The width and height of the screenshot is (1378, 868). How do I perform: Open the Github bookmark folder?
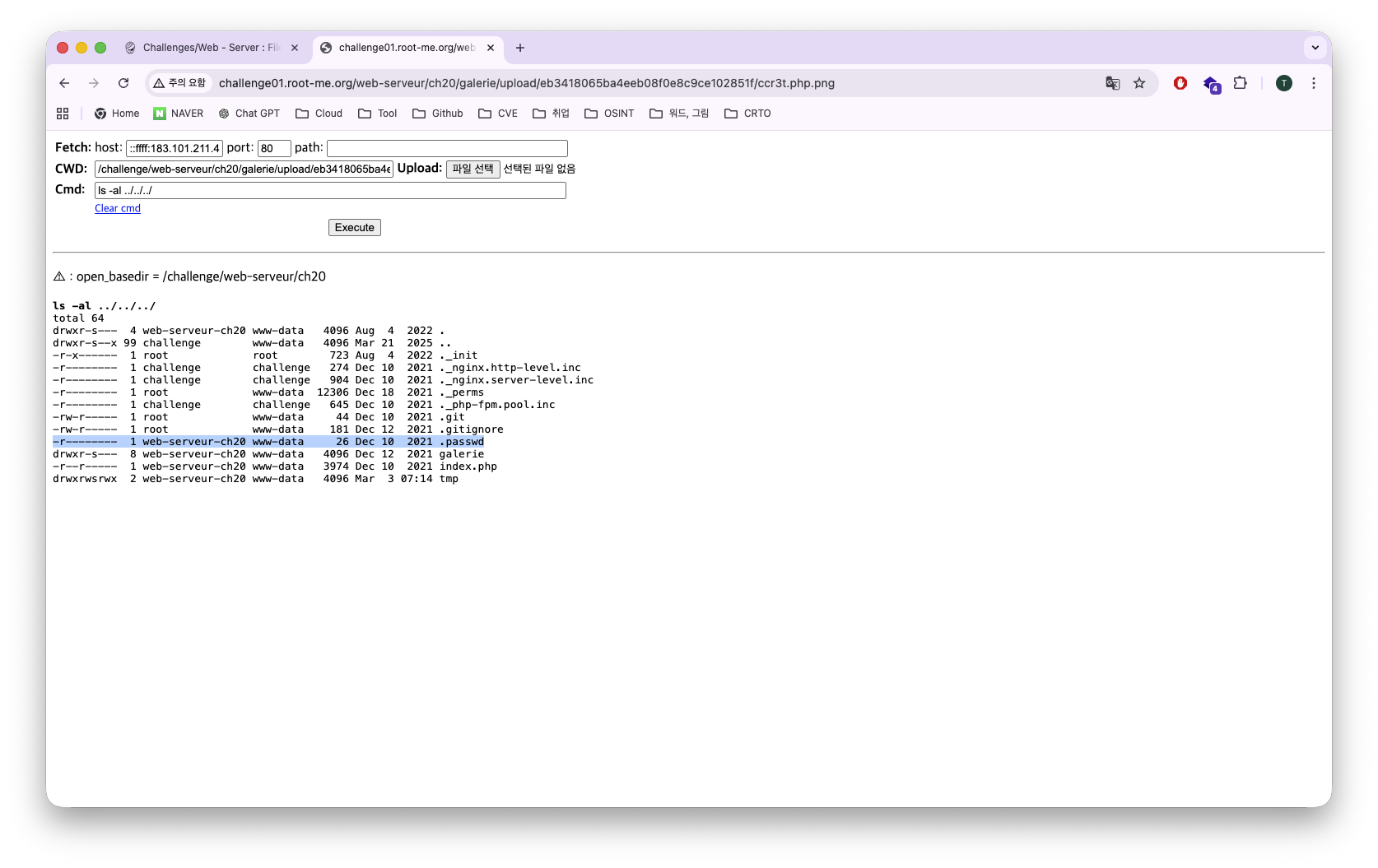[x=438, y=114]
